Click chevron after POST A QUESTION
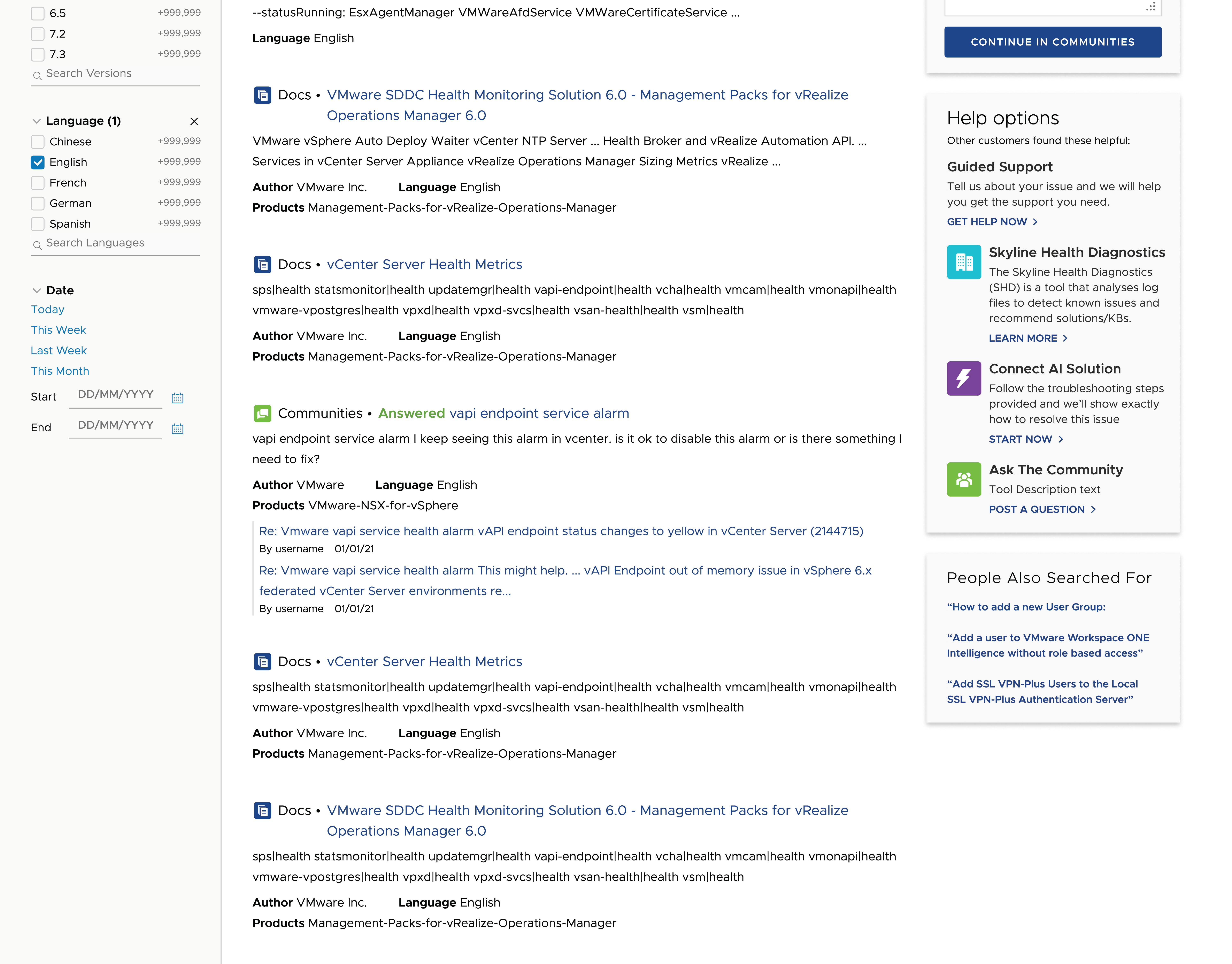This screenshot has height=964, width=1232. point(1093,509)
